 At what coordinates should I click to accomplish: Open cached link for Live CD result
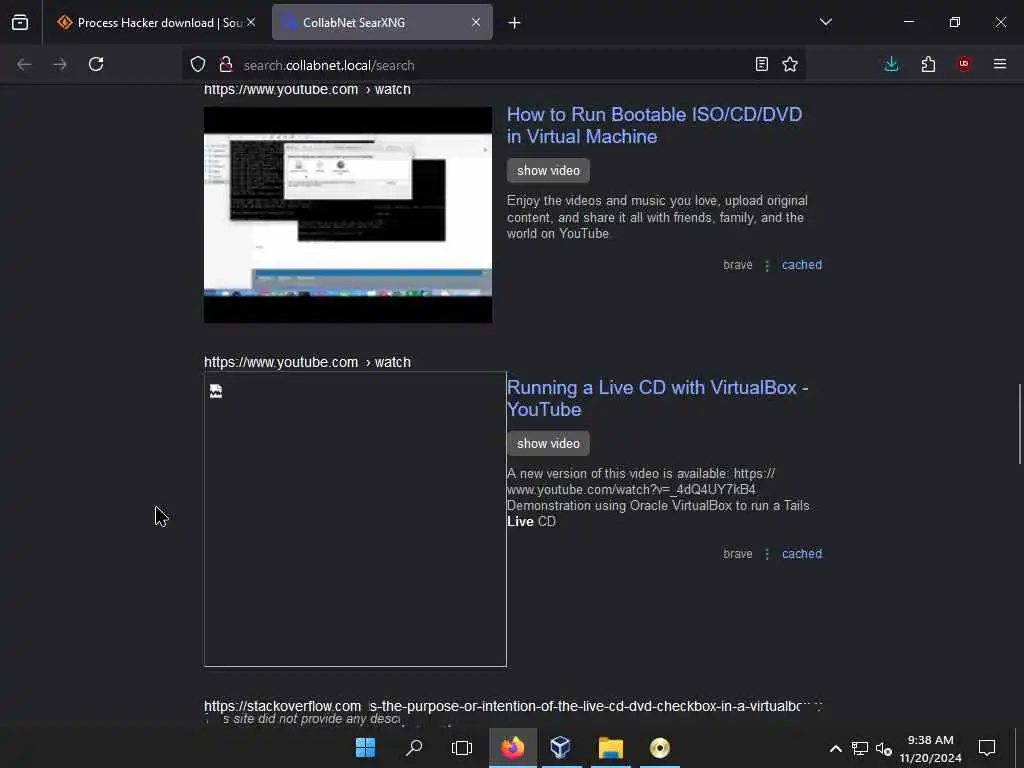tap(802, 553)
